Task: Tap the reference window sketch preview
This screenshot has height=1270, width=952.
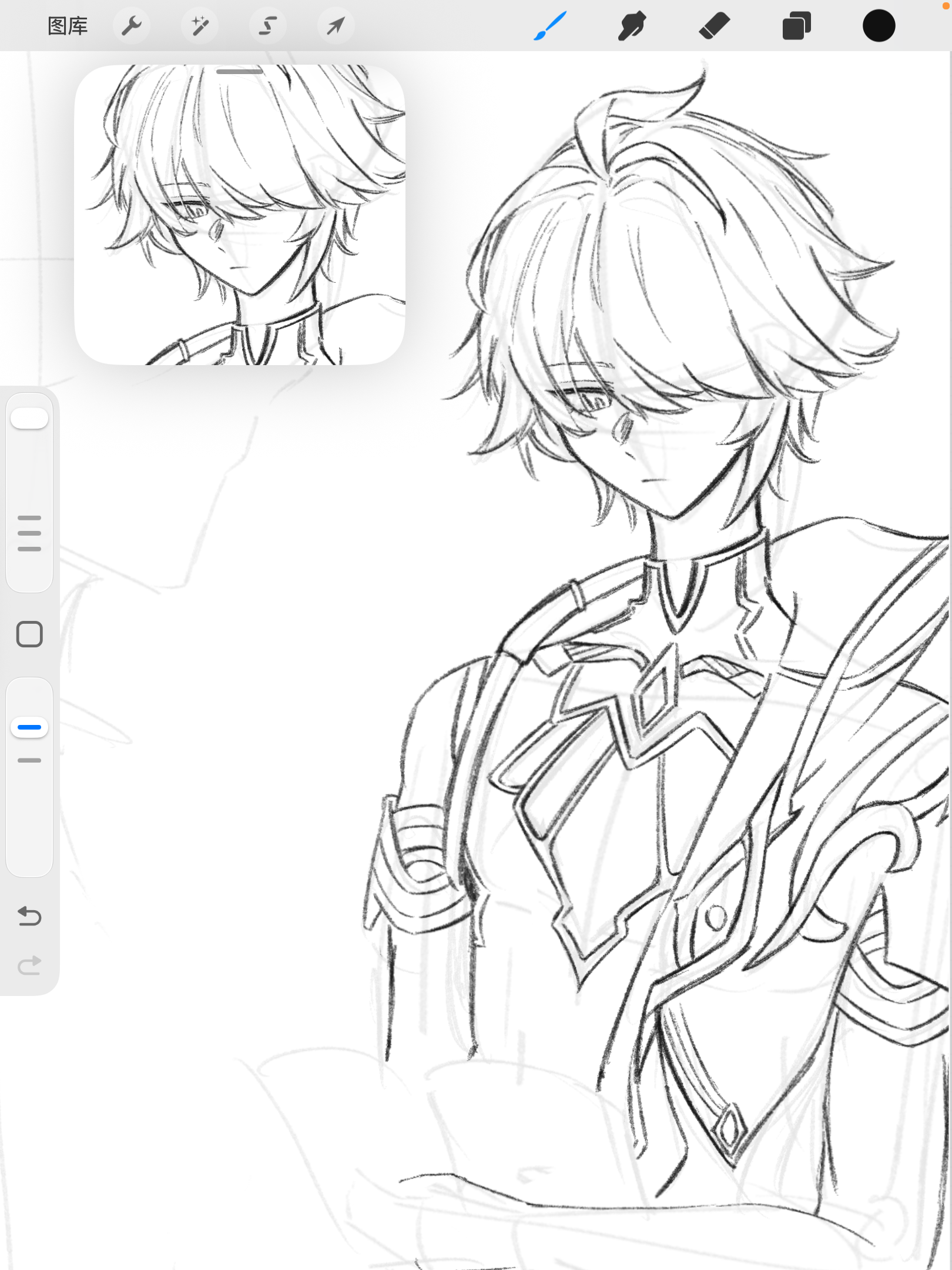Action: (240, 223)
